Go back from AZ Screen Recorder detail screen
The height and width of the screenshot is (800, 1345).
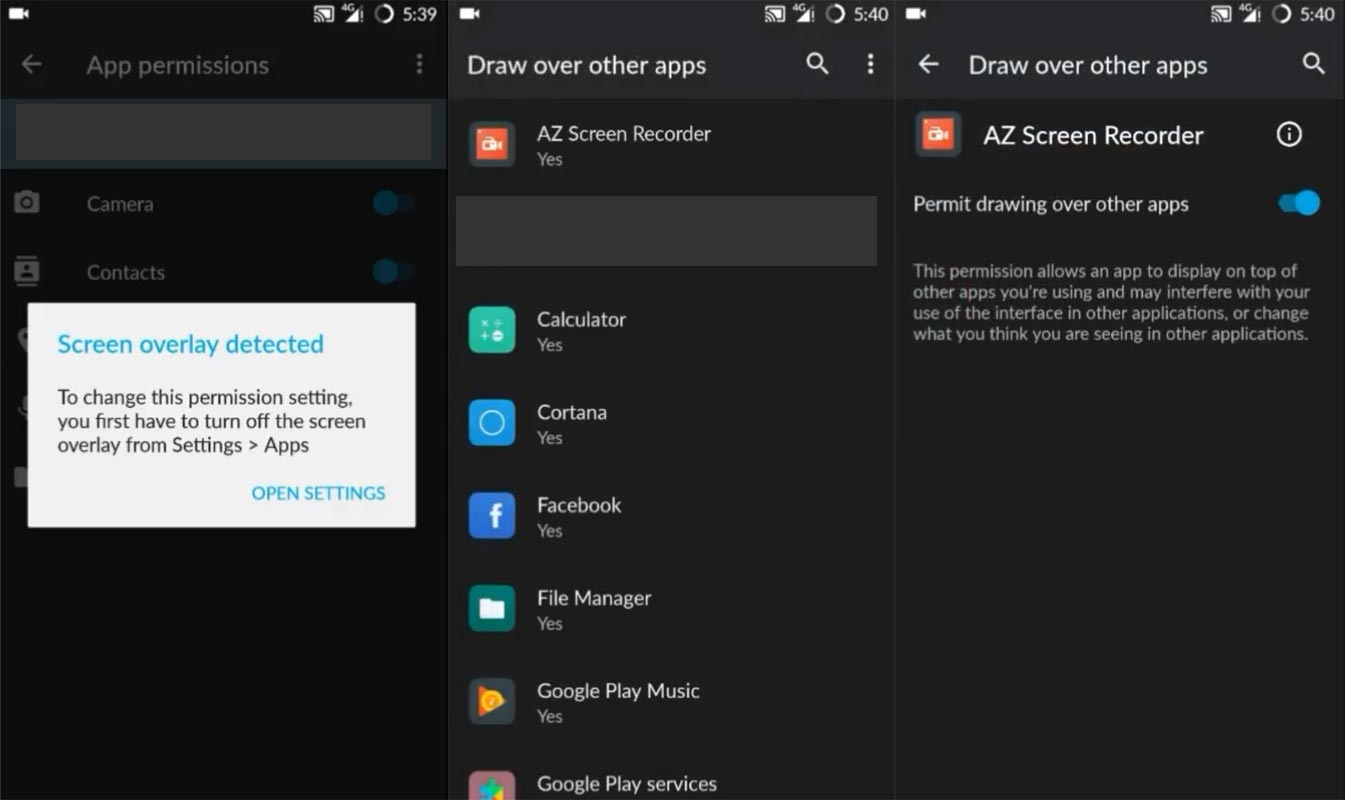(x=929, y=65)
